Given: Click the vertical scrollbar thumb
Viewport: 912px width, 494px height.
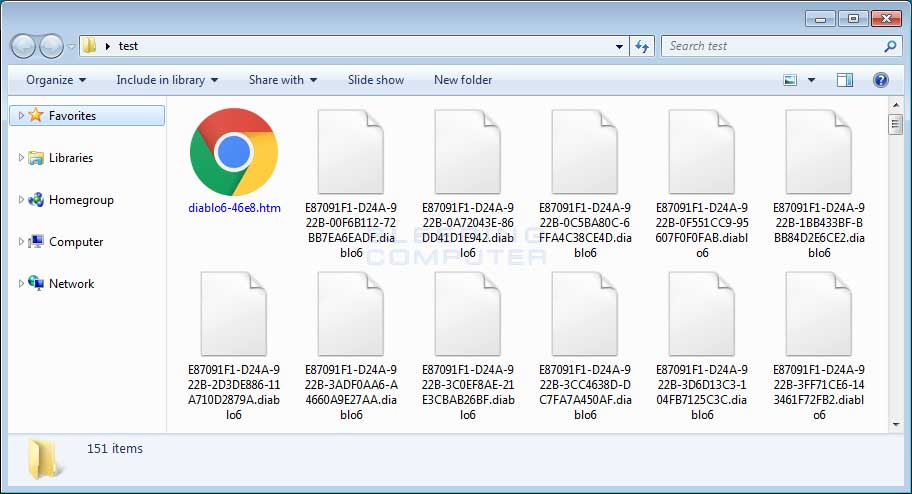Looking at the screenshot, I should click(896, 124).
